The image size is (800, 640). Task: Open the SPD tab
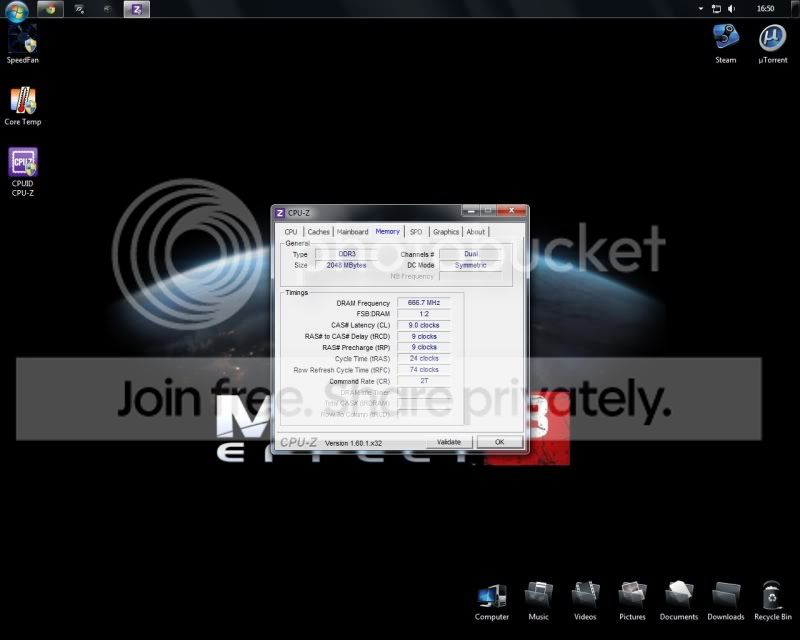pos(416,232)
